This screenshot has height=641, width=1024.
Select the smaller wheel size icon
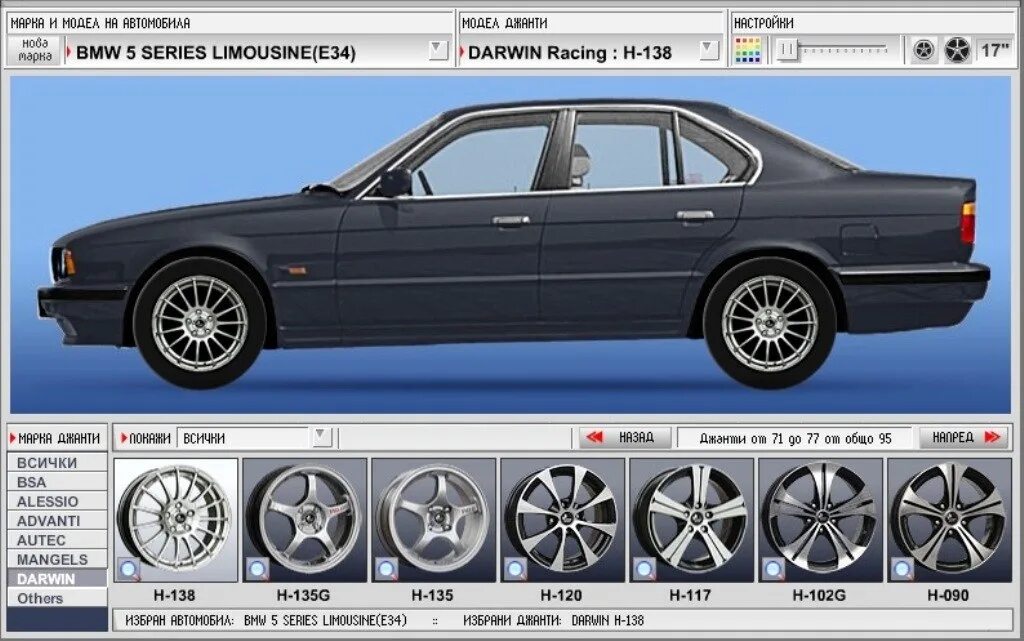923,50
